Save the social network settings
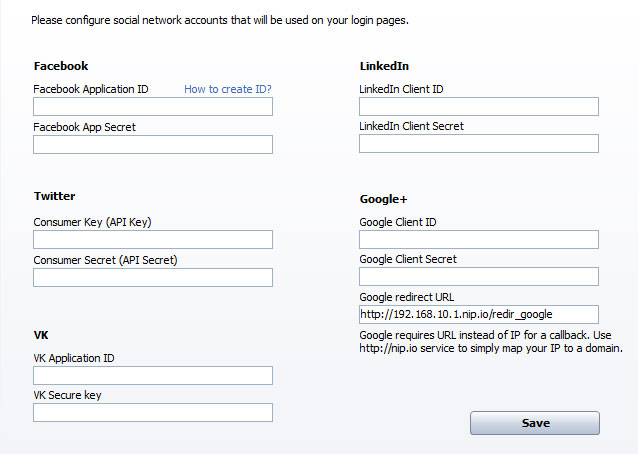 (x=535, y=423)
